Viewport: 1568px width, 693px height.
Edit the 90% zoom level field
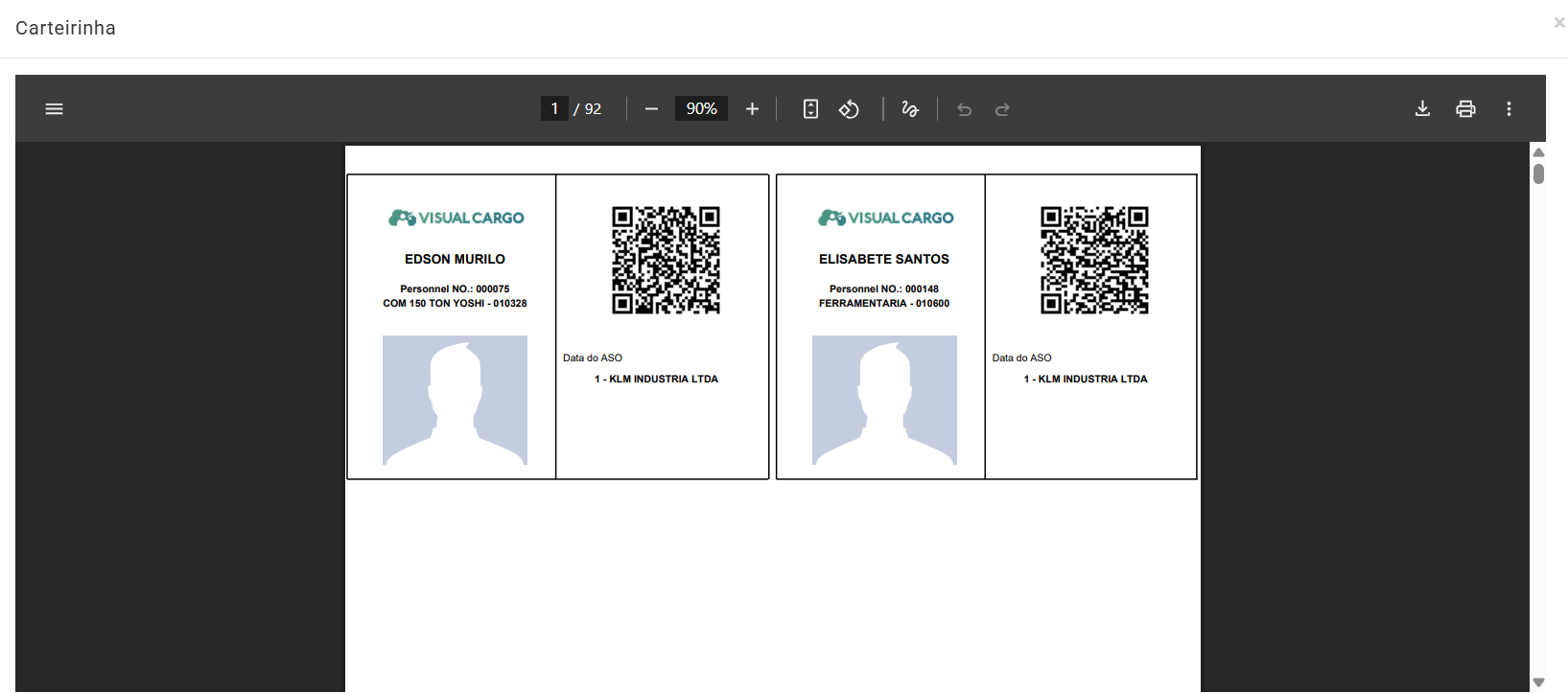point(701,109)
